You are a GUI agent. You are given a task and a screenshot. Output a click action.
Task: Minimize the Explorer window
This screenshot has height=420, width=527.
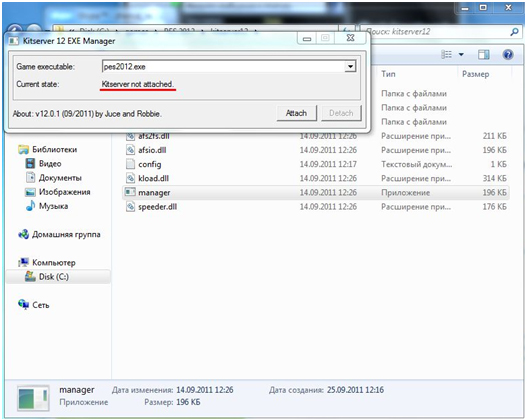coord(465,7)
